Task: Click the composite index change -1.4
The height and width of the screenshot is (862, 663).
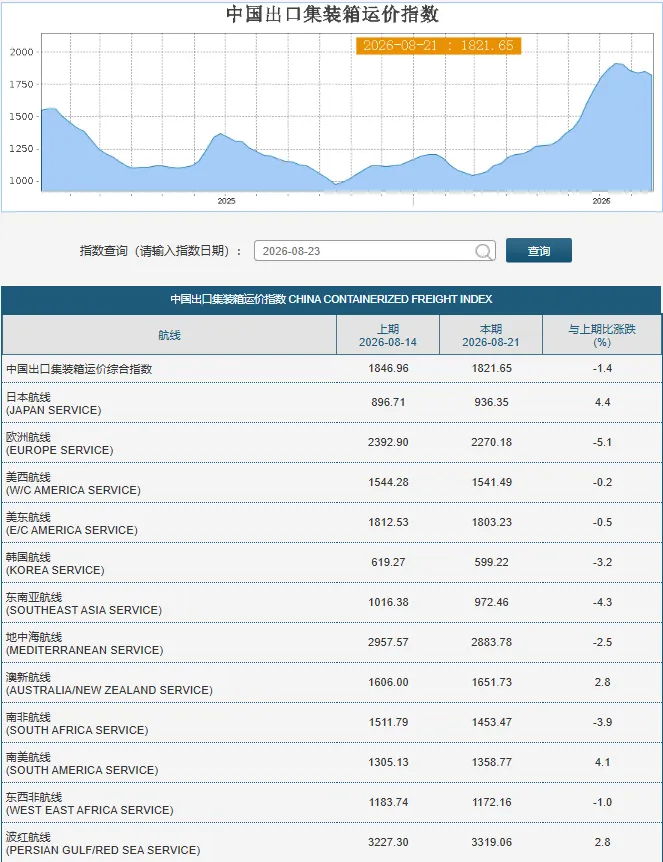Action: (x=603, y=368)
